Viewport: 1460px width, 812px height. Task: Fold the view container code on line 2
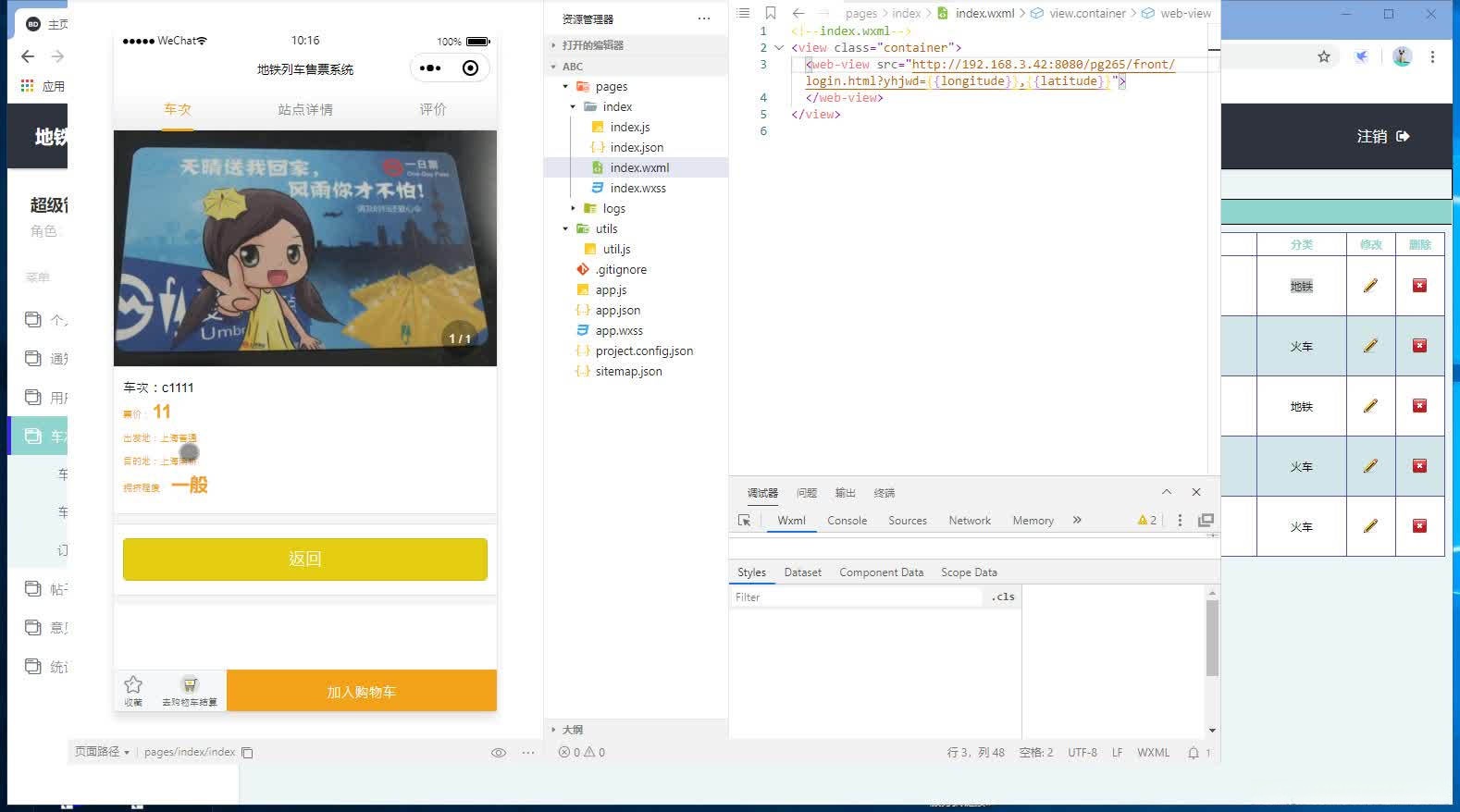click(x=779, y=48)
